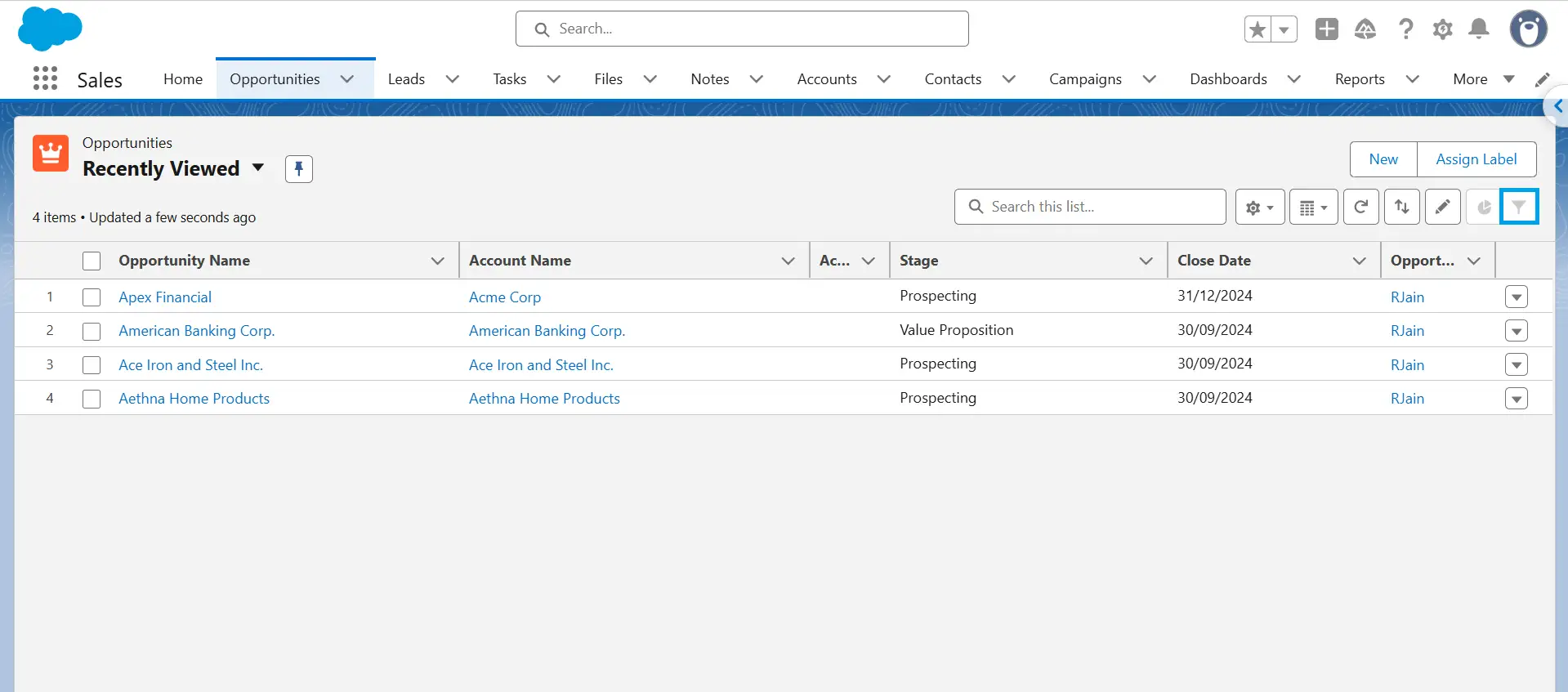Open the display-as table dropdown
Viewport: 1568px width, 692px height.
[x=1314, y=207]
